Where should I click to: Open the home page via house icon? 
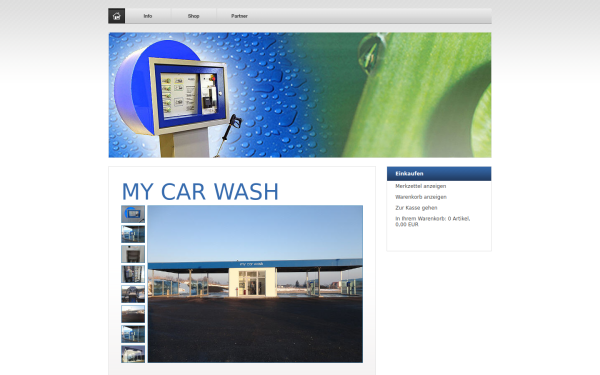coord(117,16)
